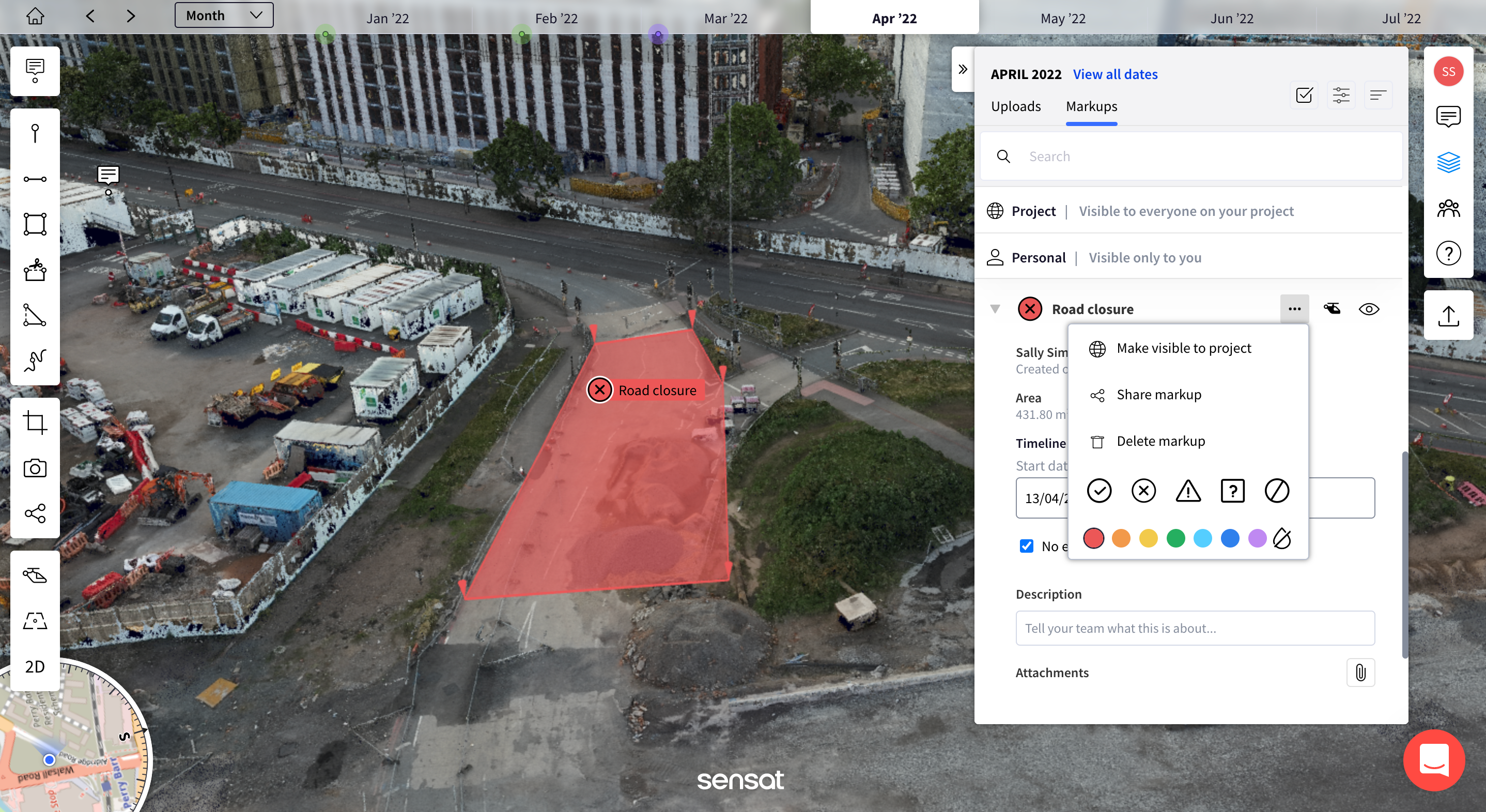
Task: Uncheck the no end date checkbox
Action: (1026, 545)
